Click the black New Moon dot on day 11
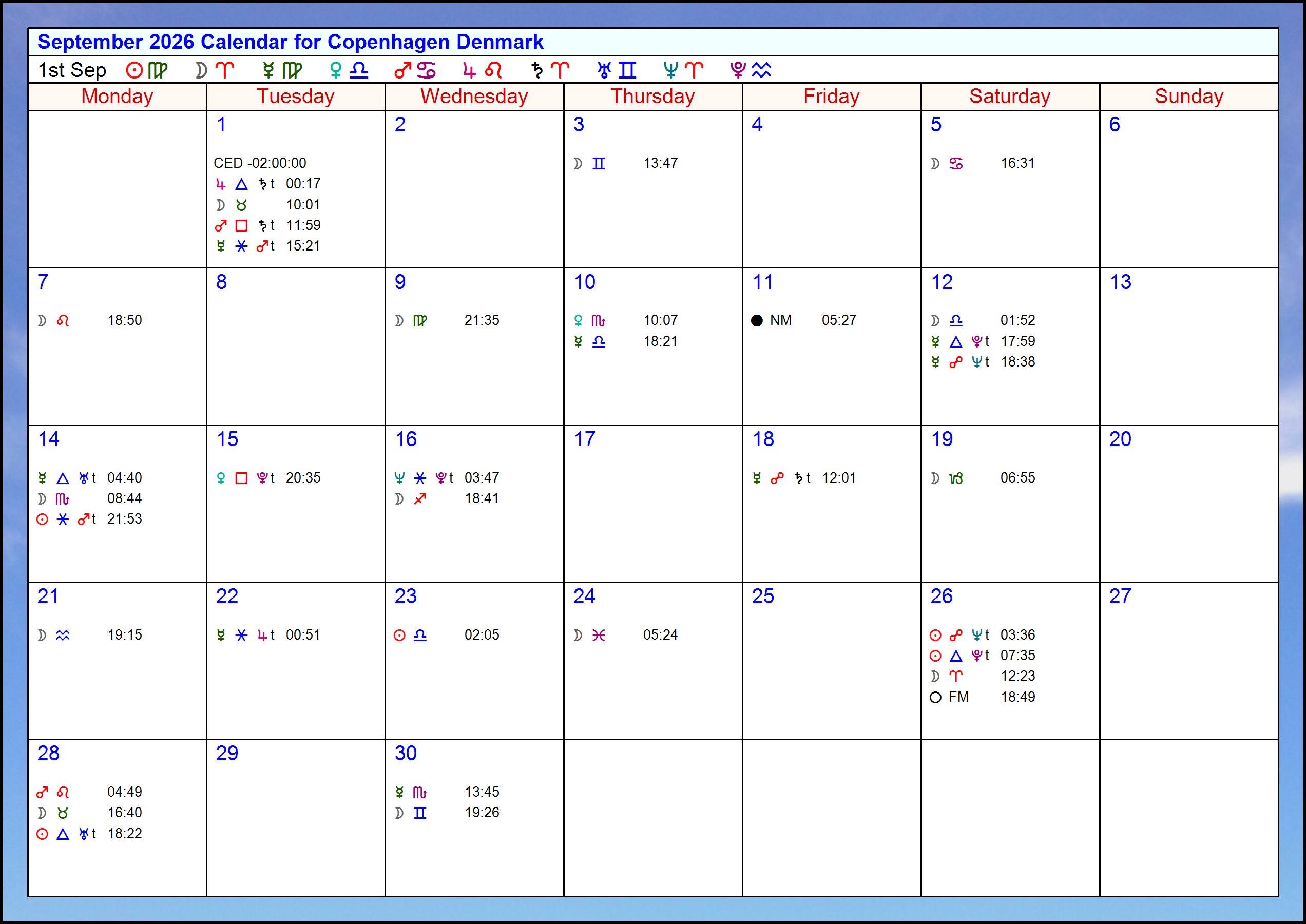The width and height of the screenshot is (1306, 924). click(757, 321)
